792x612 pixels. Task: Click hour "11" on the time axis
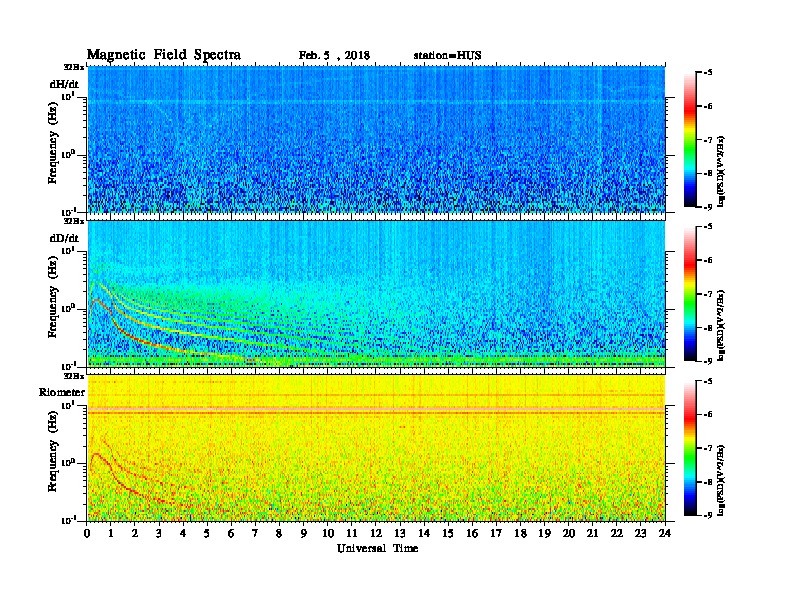(352, 534)
